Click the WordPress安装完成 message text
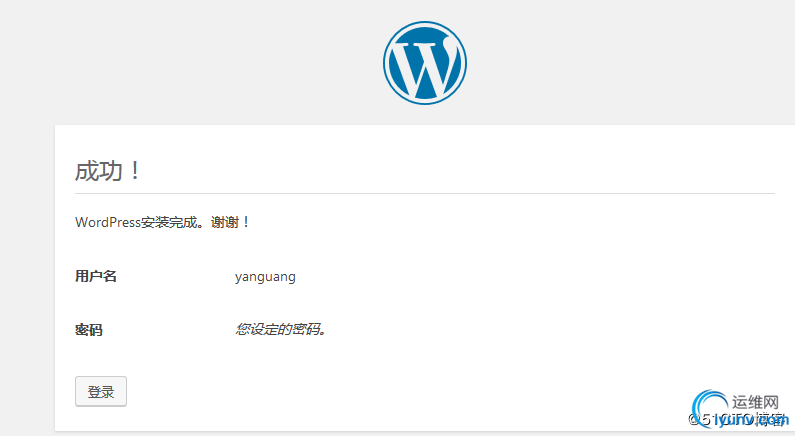 [136, 222]
